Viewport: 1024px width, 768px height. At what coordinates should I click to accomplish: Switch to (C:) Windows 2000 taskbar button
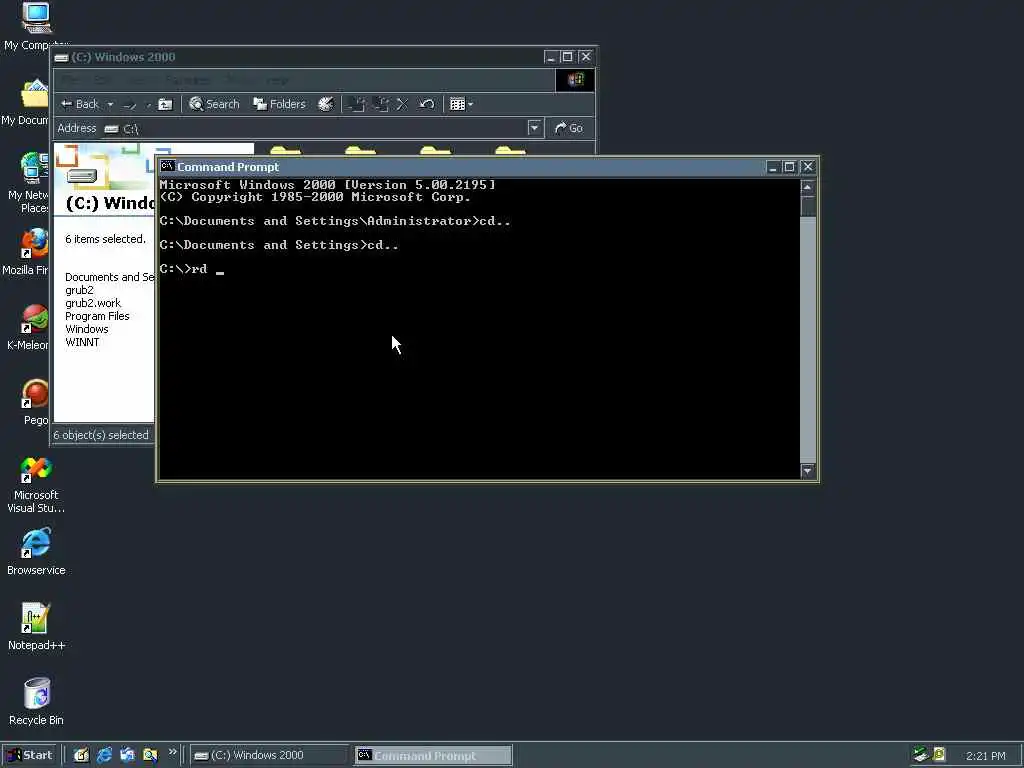tap(270, 756)
